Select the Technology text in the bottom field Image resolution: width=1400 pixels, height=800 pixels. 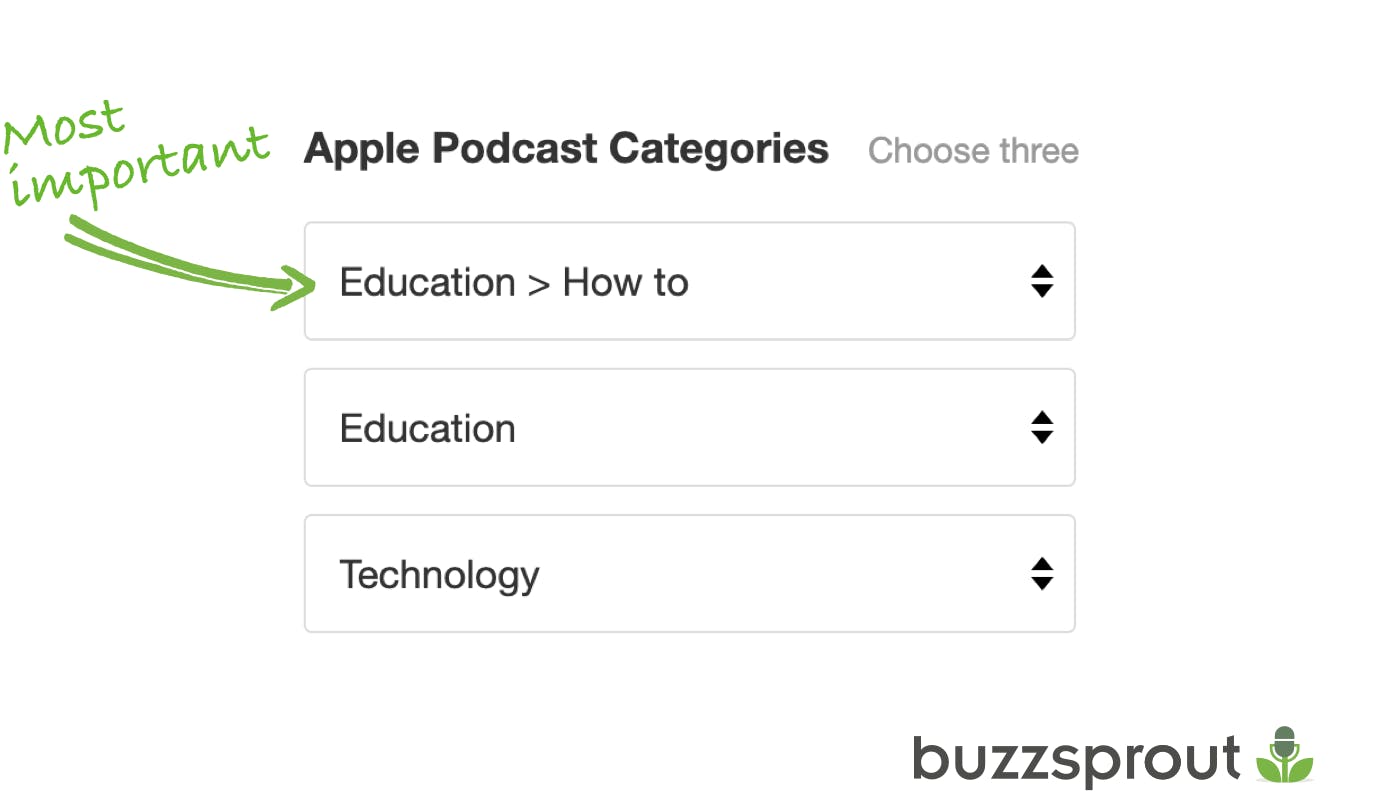click(x=440, y=574)
